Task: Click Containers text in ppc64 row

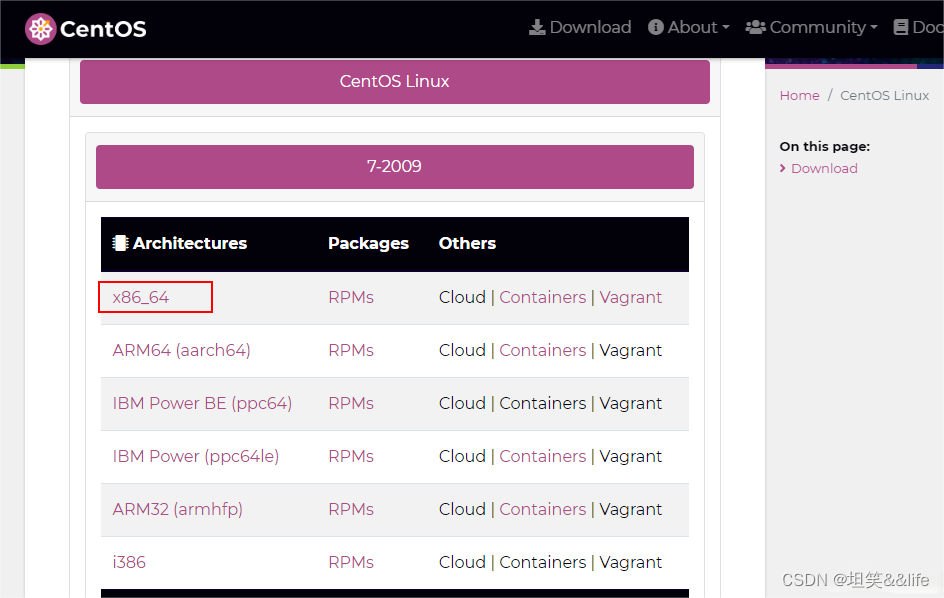Action: point(542,403)
